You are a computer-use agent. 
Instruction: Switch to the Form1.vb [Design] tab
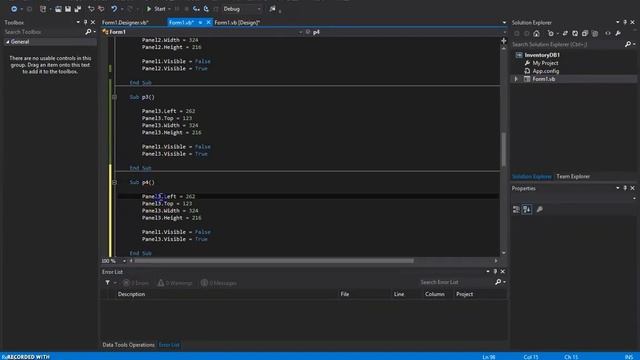point(237,22)
